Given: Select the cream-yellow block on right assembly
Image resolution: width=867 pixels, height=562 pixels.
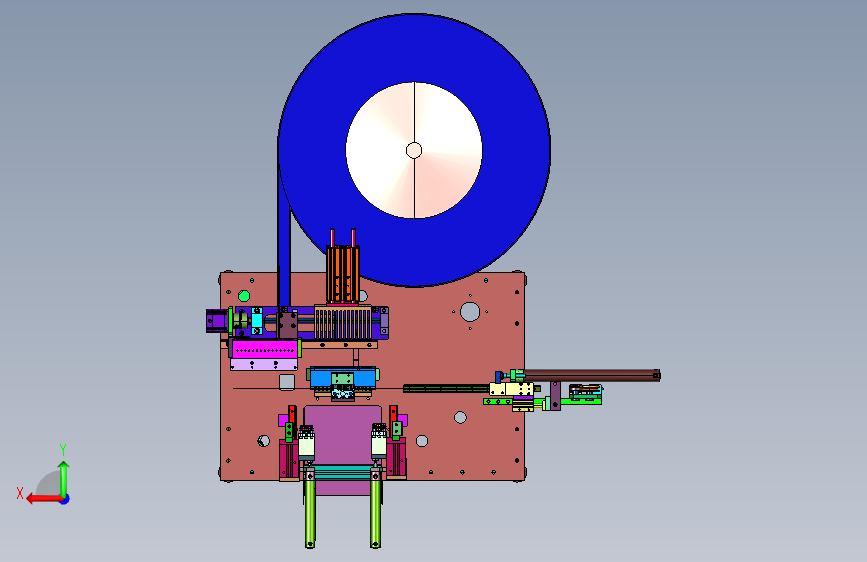Looking at the screenshot, I should [x=511, y=388].
